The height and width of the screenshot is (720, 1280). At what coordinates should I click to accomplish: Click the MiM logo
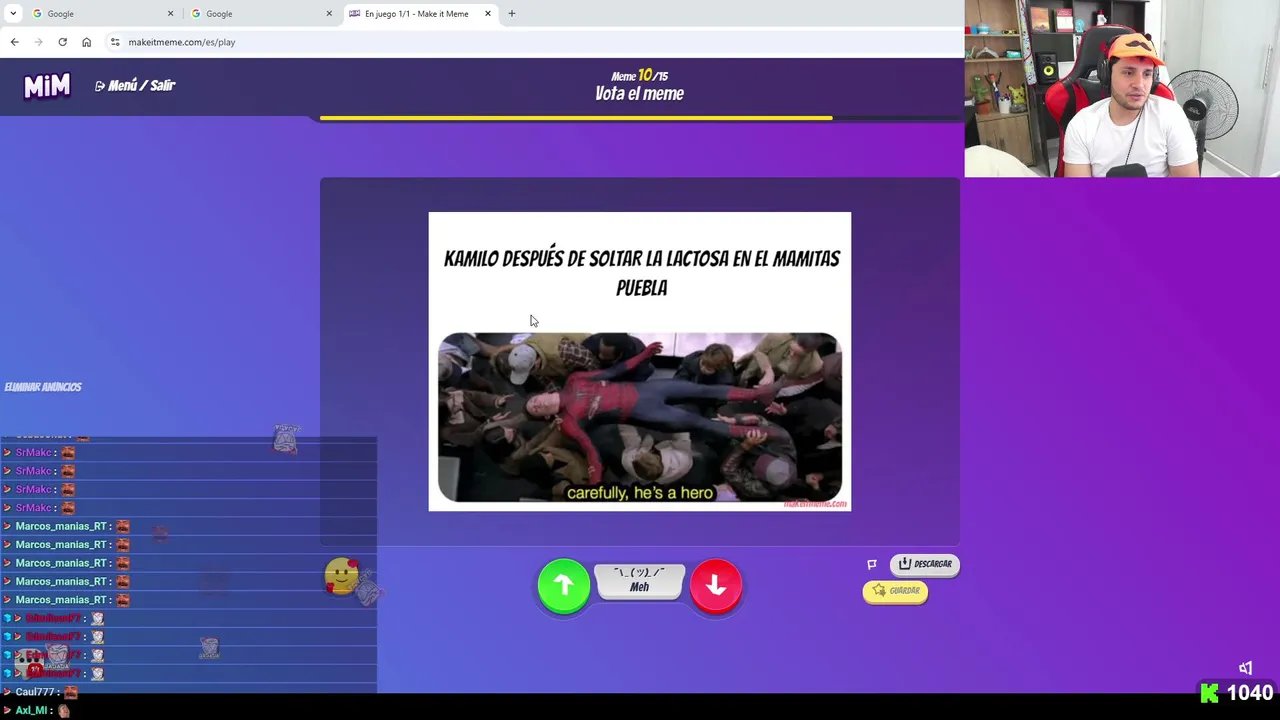point(47,86)
